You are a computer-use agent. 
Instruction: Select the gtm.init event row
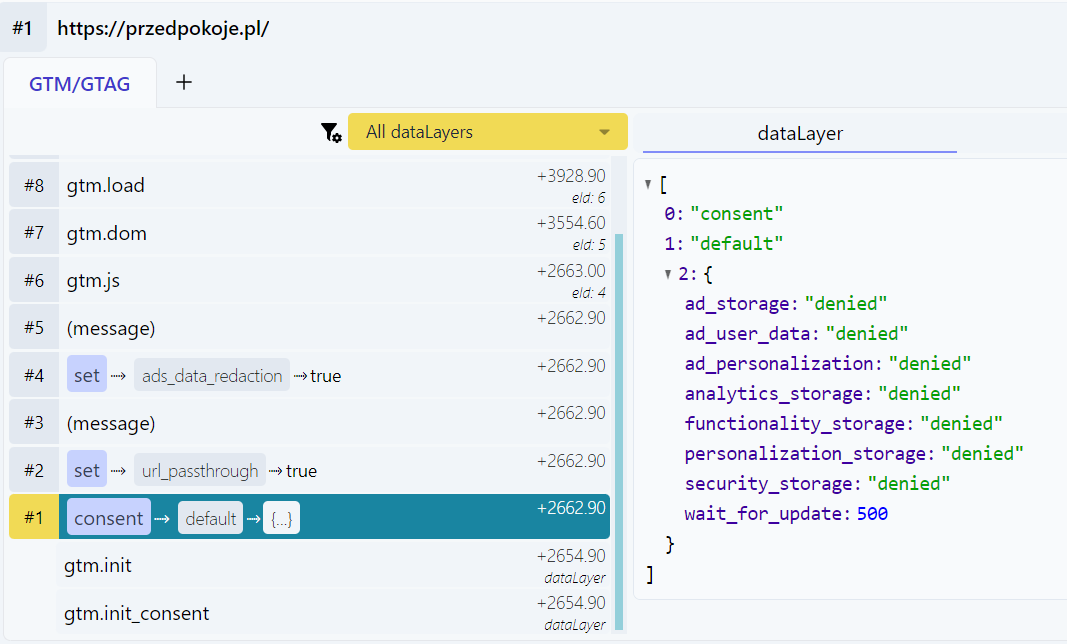pyautogui.click(x=300, y=566)
